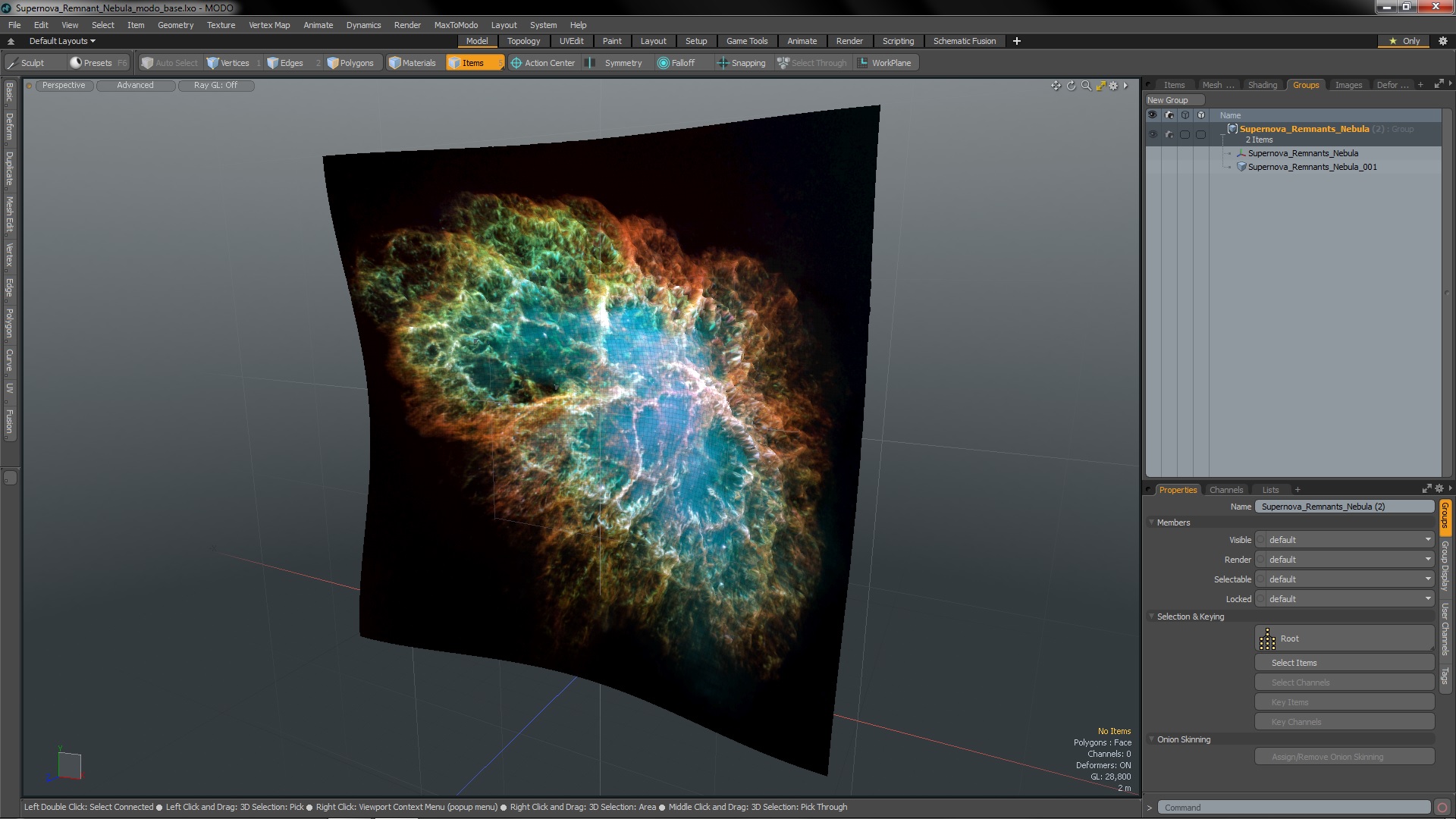
Task: Collapse the Members section
Action: 1151,522
